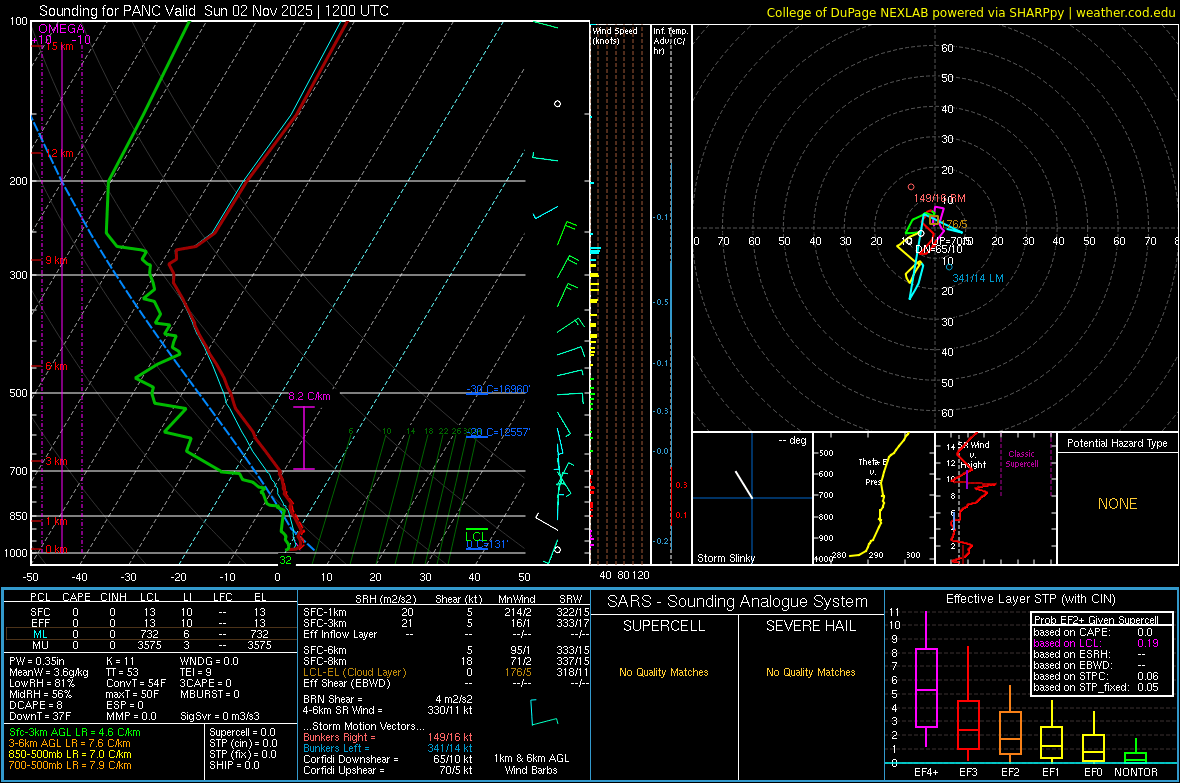This screenshot has width=1180, height=783.
Task: Click the '-20 C=12557' height label
Action: coord(498,432)
